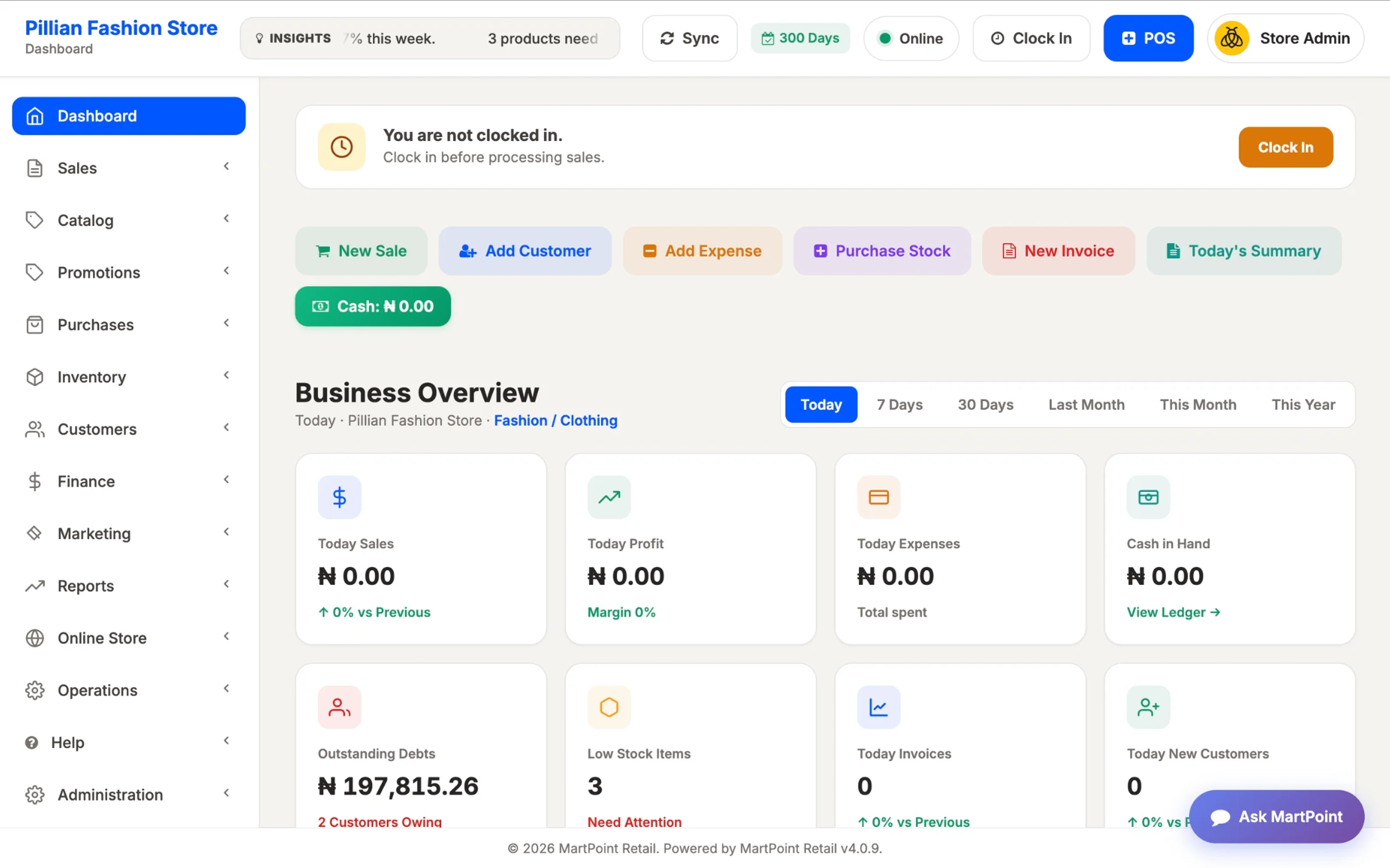Click the chart icon on Today Invoices card
1390x868 pixels.
pos(879,707)
